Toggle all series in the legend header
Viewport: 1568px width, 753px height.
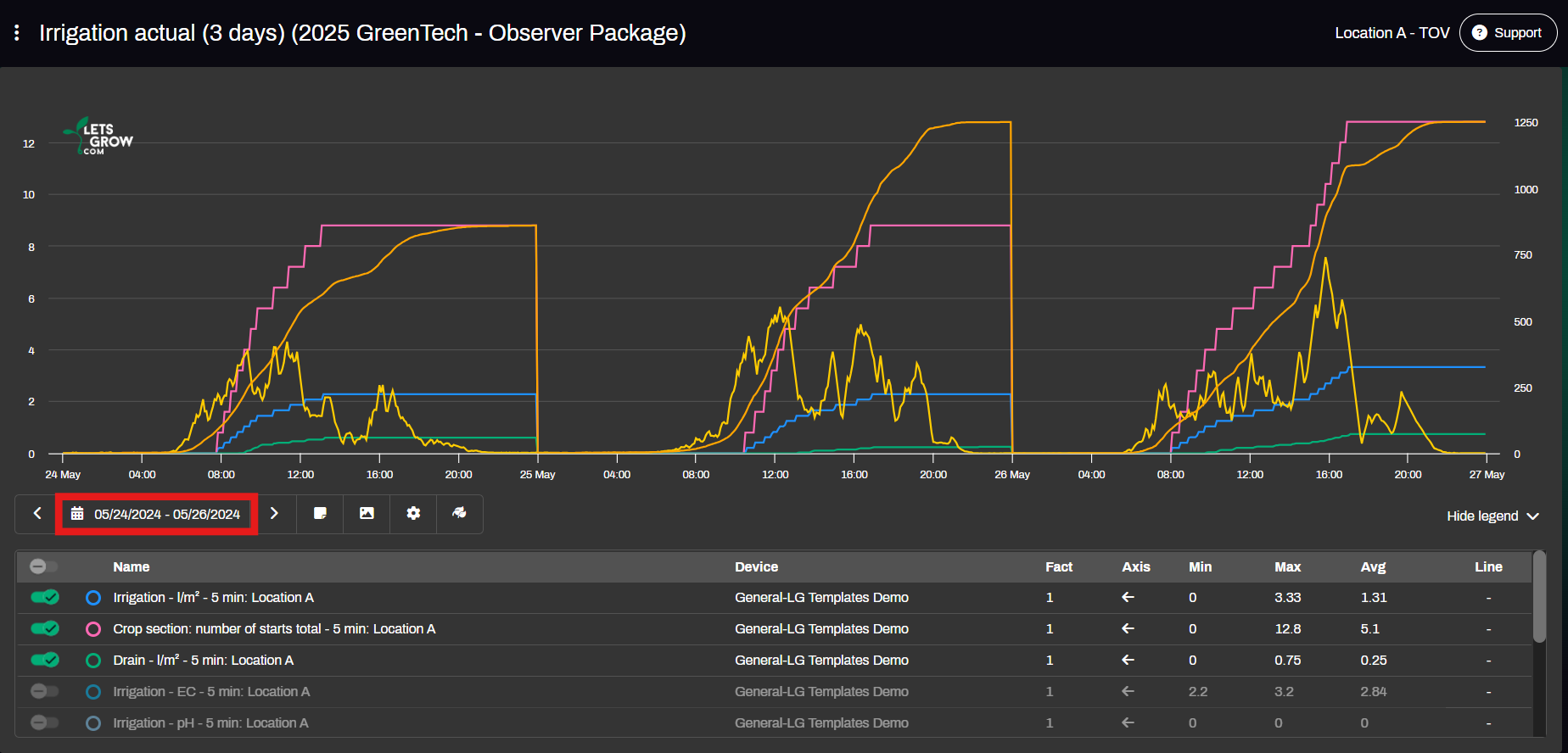pyautogui.click(x=43, y=566)
